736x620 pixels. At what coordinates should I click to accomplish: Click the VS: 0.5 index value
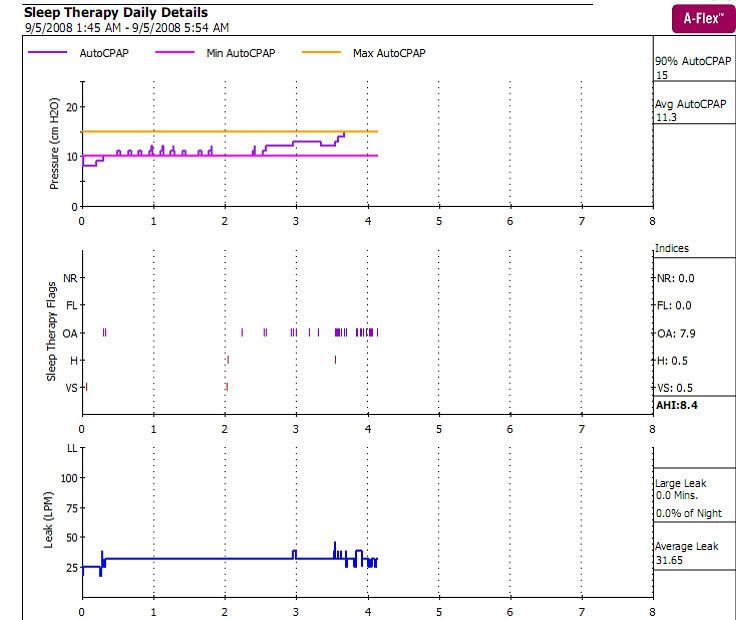[675, 388]
